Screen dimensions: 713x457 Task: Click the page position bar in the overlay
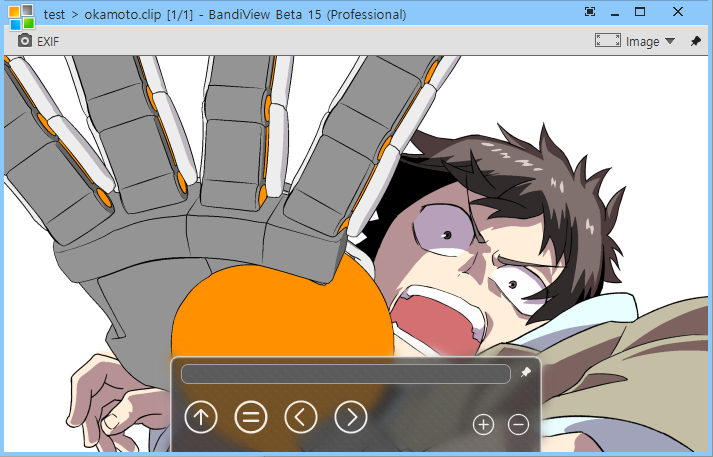[x=346, y=373]
